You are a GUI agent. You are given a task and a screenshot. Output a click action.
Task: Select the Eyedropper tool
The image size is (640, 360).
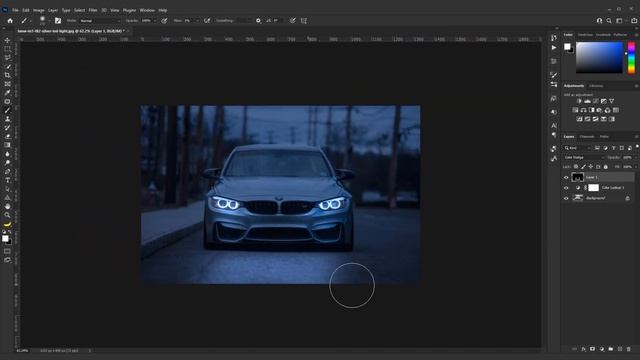pos(7,93)
